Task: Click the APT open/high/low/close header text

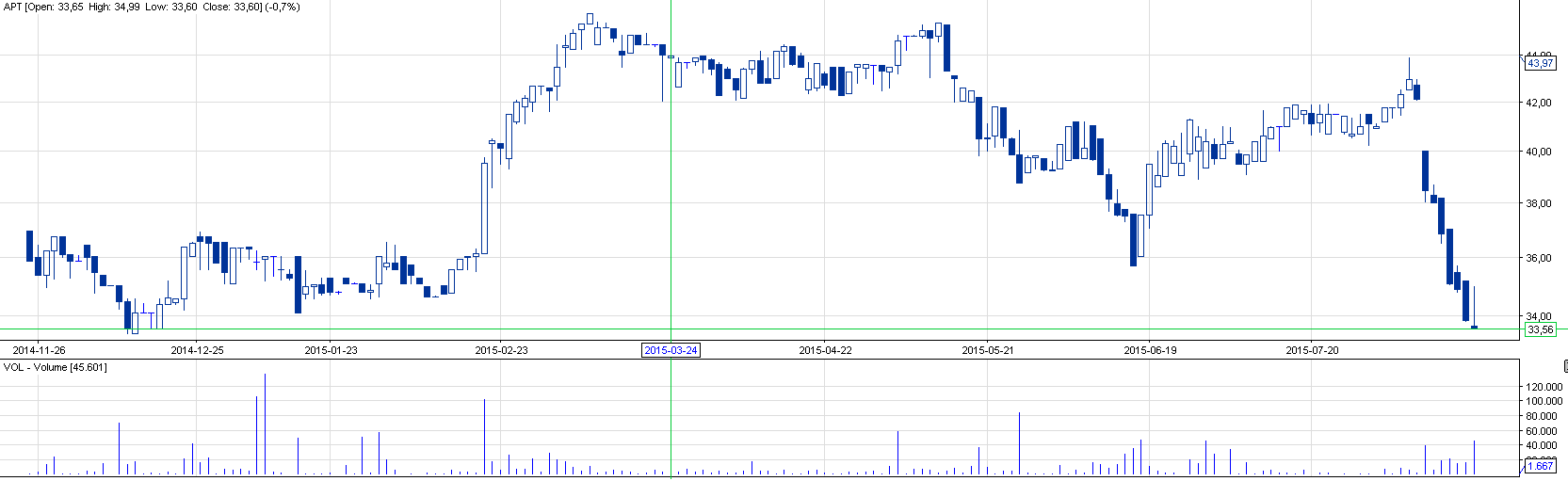Action: click(x=151, y=7)
